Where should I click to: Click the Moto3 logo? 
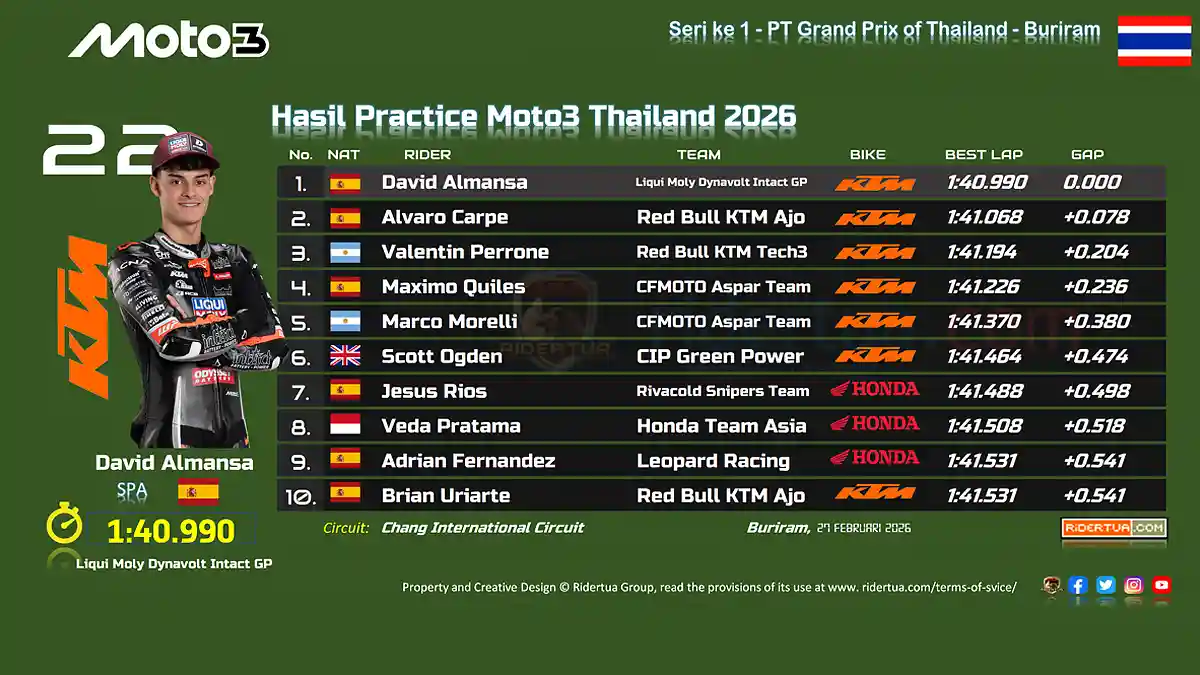click(168, 40)
